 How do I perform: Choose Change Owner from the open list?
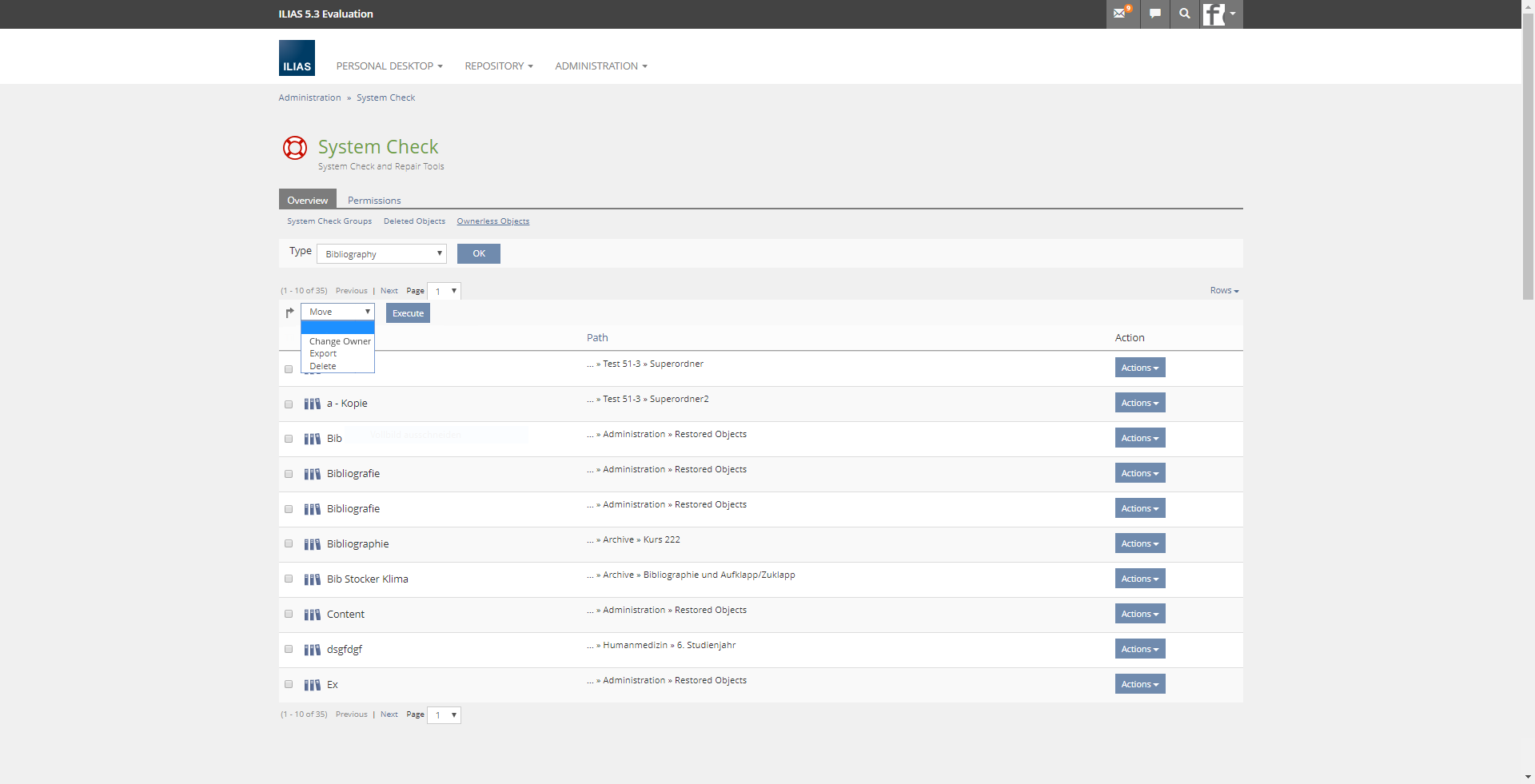click(340, 341)
